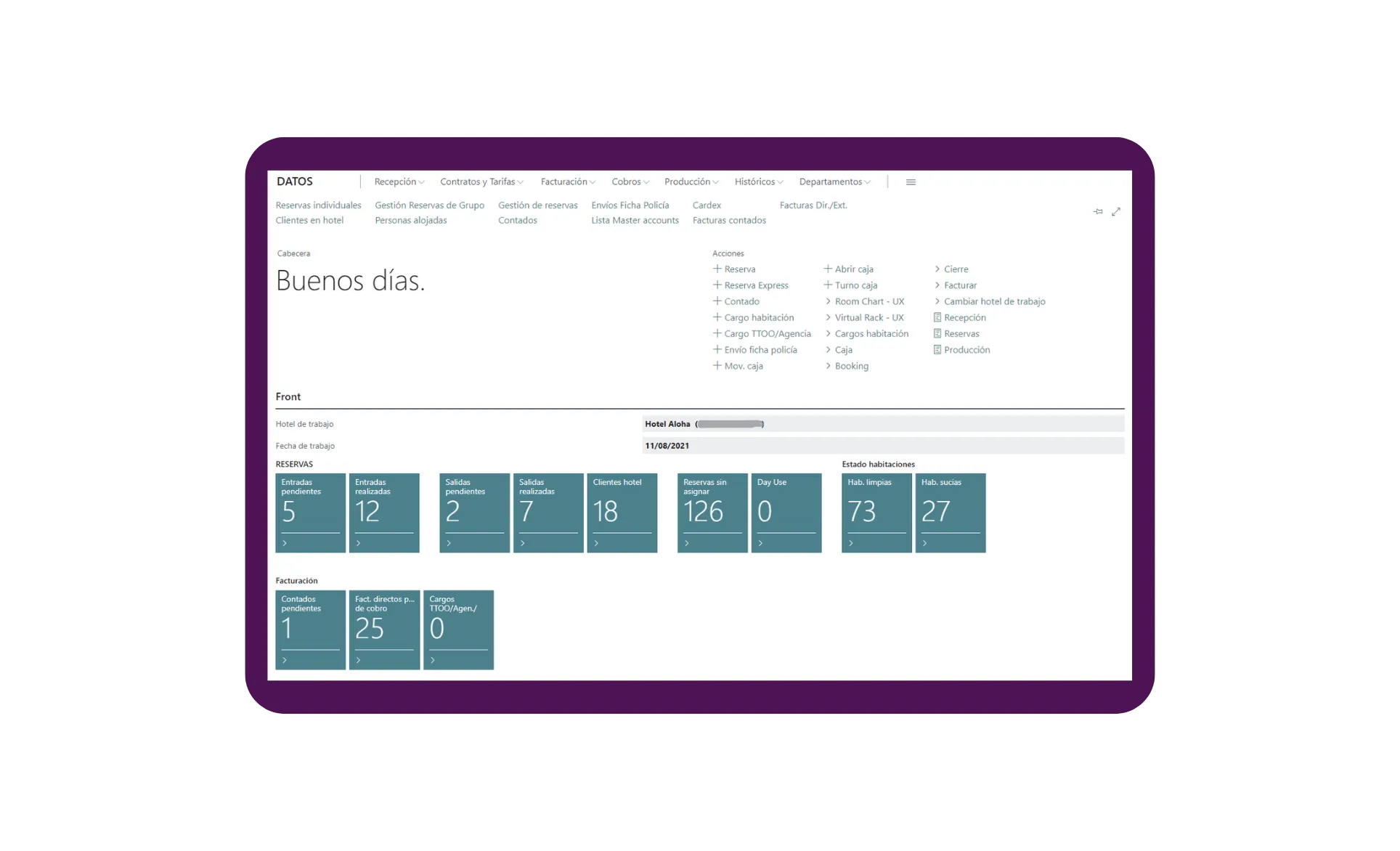Open Fact. directos de cobro tile
Viewport: 1400px width, 851px height.
384,630
